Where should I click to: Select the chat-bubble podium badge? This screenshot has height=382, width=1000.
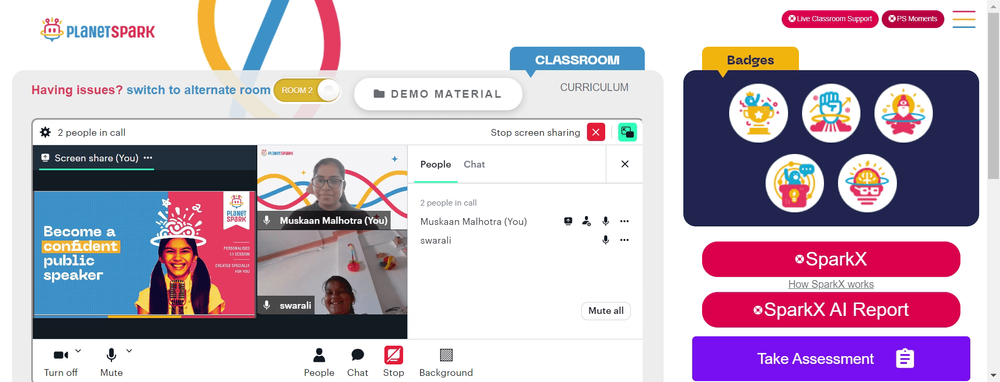coord(795,183)
